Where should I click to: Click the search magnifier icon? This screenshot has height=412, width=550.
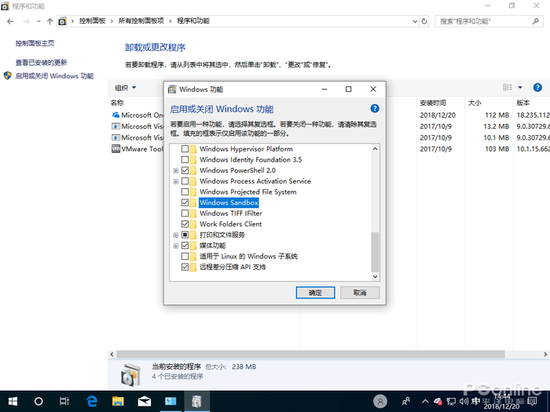point(536,21)
